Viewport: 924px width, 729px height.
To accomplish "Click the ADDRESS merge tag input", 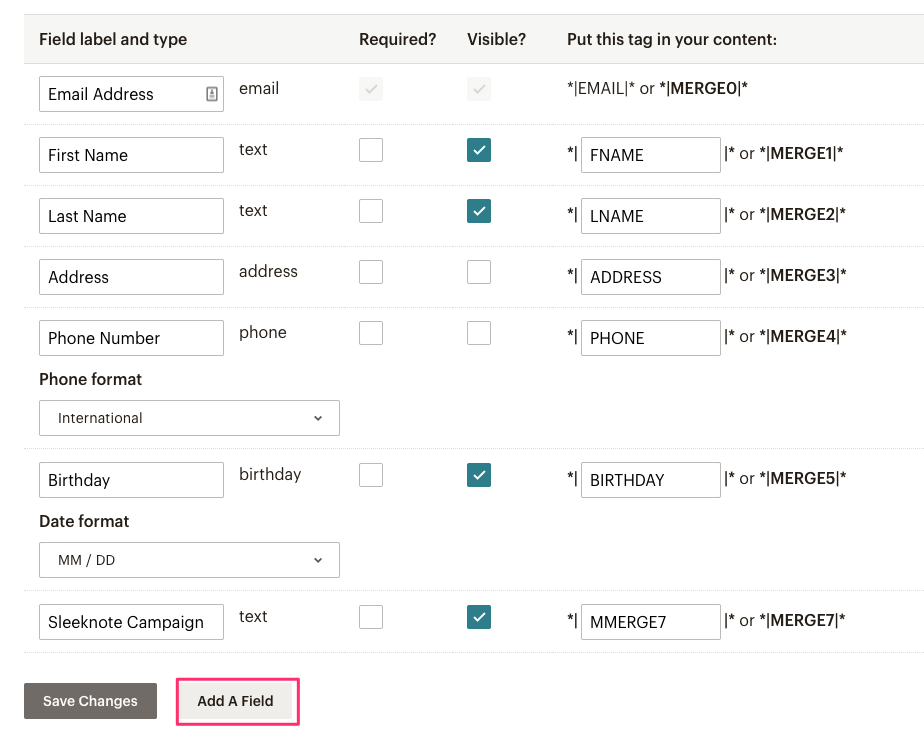I will tap(650, 277).
